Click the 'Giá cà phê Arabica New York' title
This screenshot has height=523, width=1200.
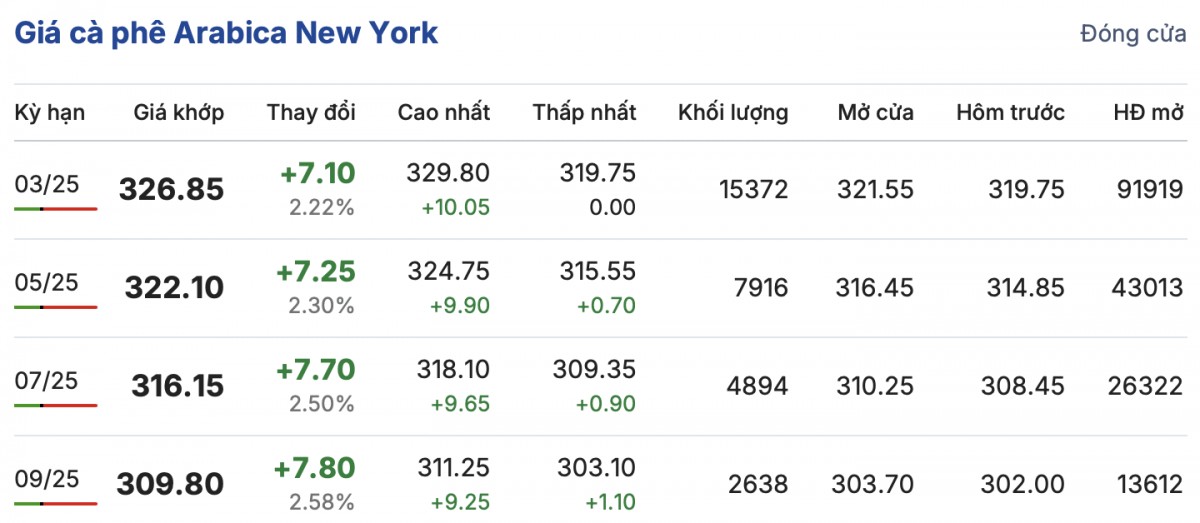click(x=226, y=33)
